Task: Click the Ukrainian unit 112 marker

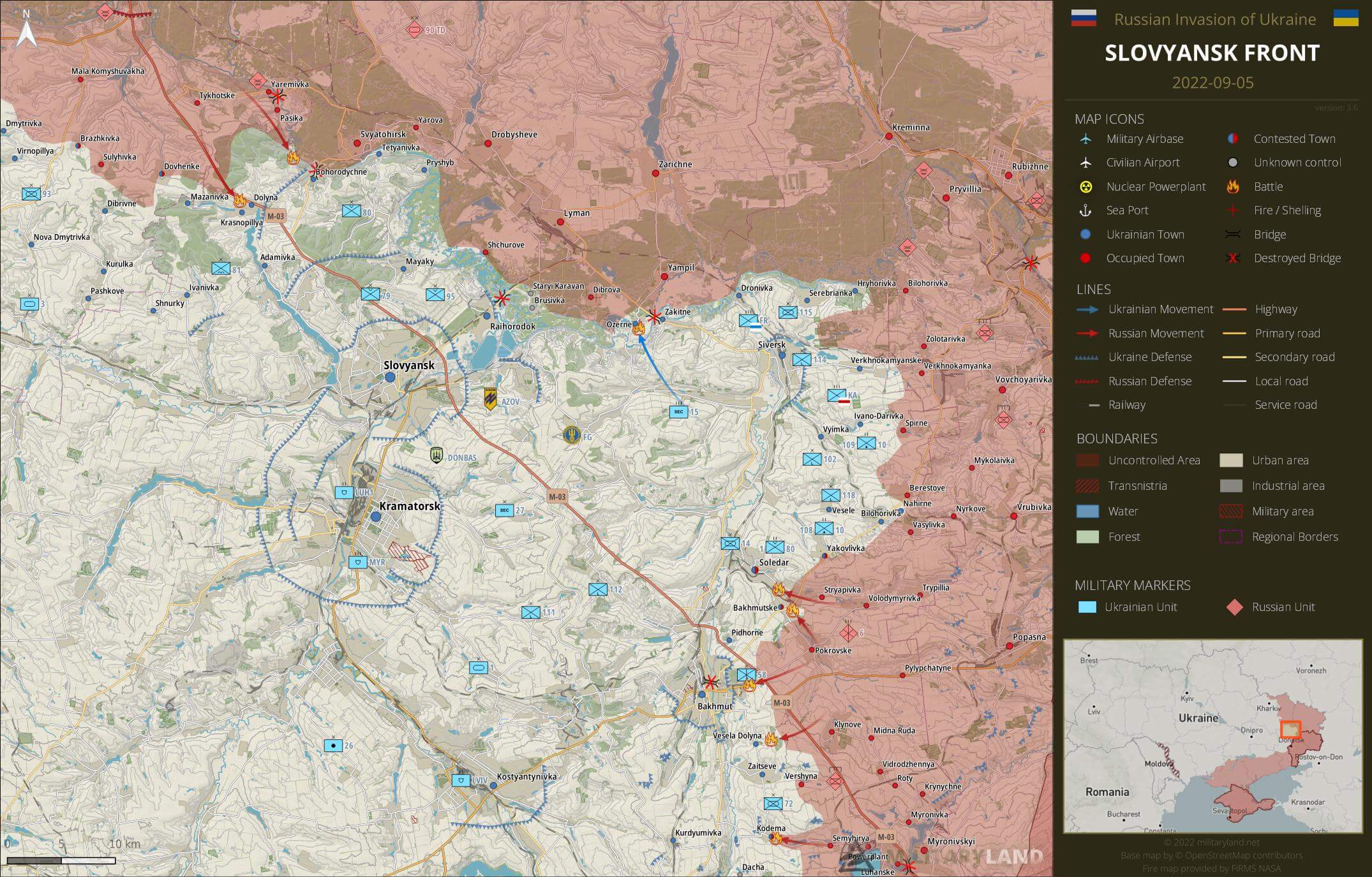Action: click(x=598, y=589)
